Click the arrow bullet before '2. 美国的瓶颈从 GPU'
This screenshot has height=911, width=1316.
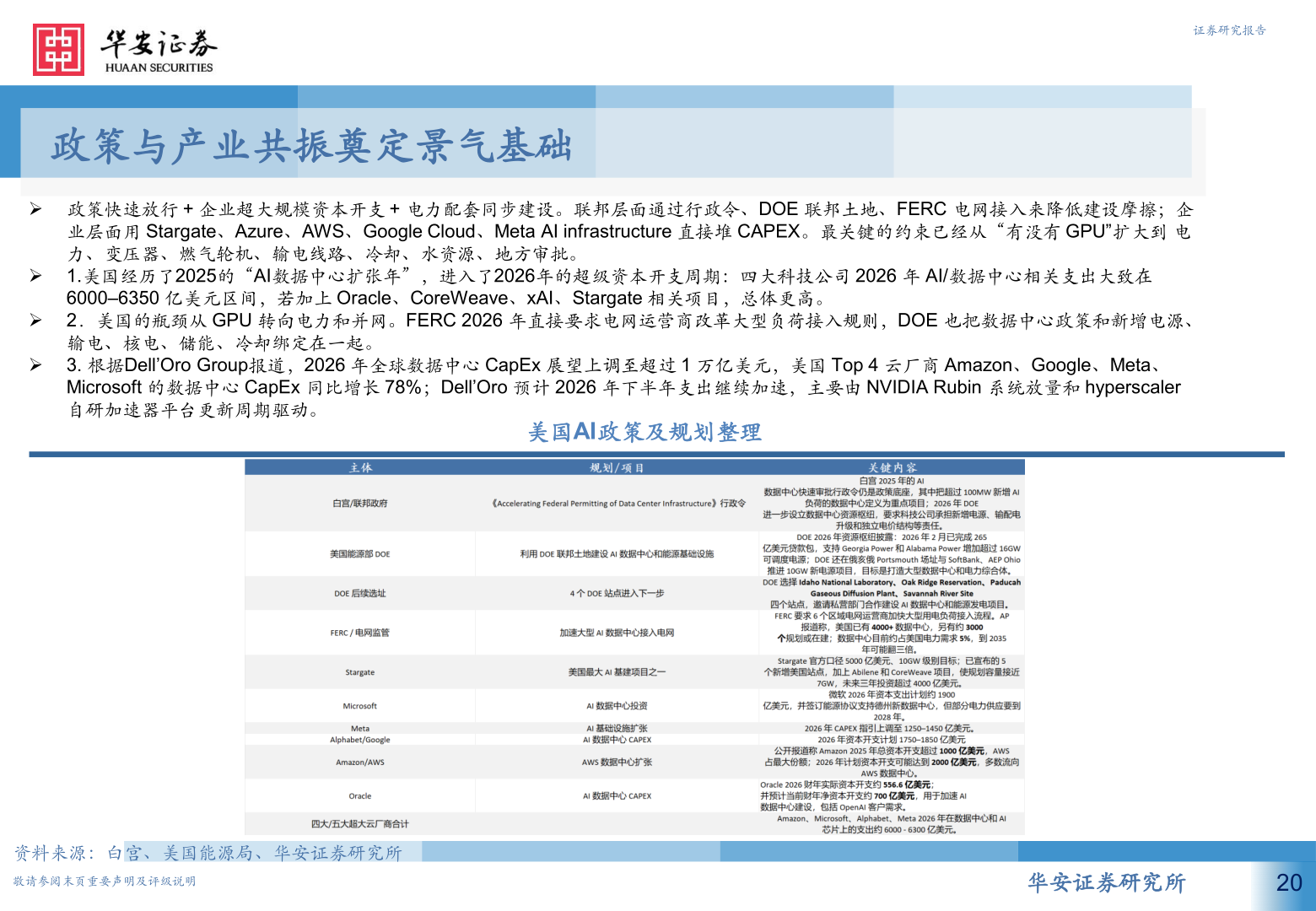[36, 321]
